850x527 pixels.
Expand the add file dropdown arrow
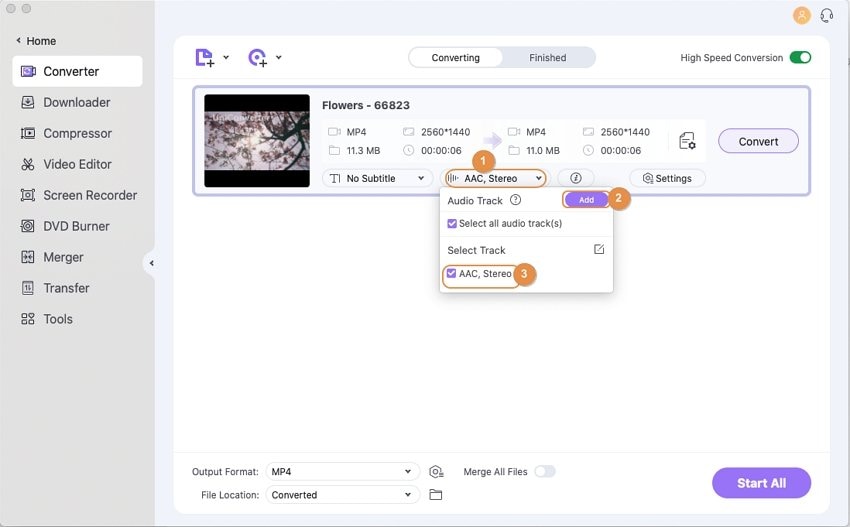point(226,57)
